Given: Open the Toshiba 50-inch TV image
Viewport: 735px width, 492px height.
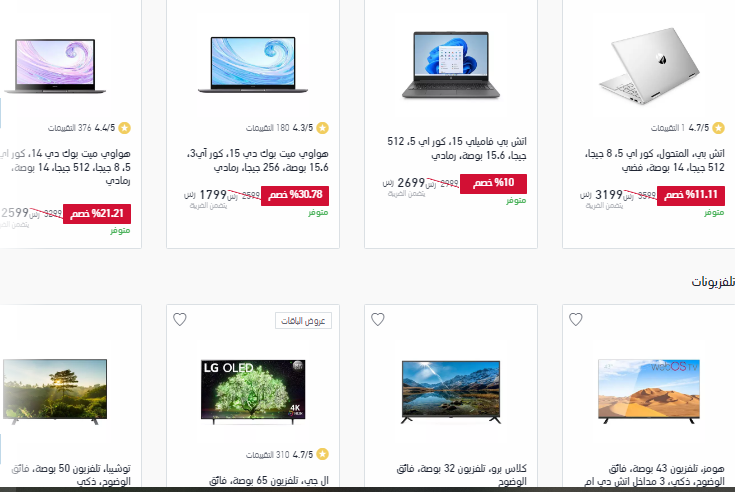Looking at the screenshot, I should tap(55, 392).
